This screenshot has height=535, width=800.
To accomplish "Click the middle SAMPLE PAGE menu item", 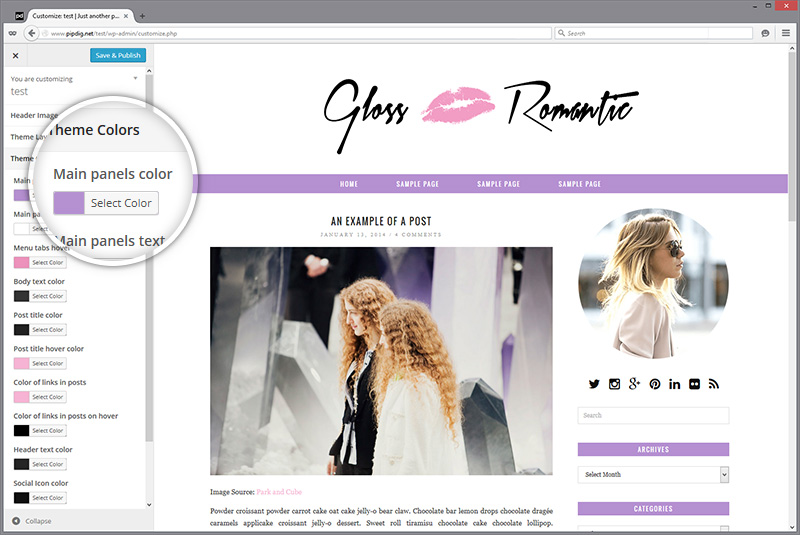I will click(498, 184).
